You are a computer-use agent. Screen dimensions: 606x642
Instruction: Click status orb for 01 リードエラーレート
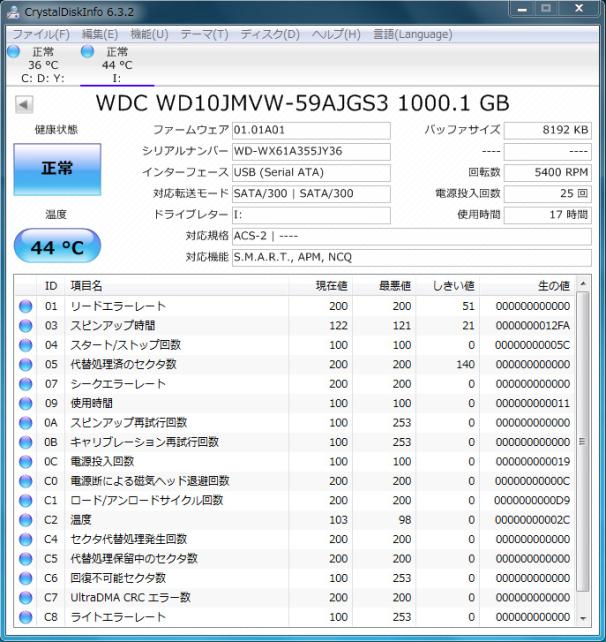(x=25, y=306)
